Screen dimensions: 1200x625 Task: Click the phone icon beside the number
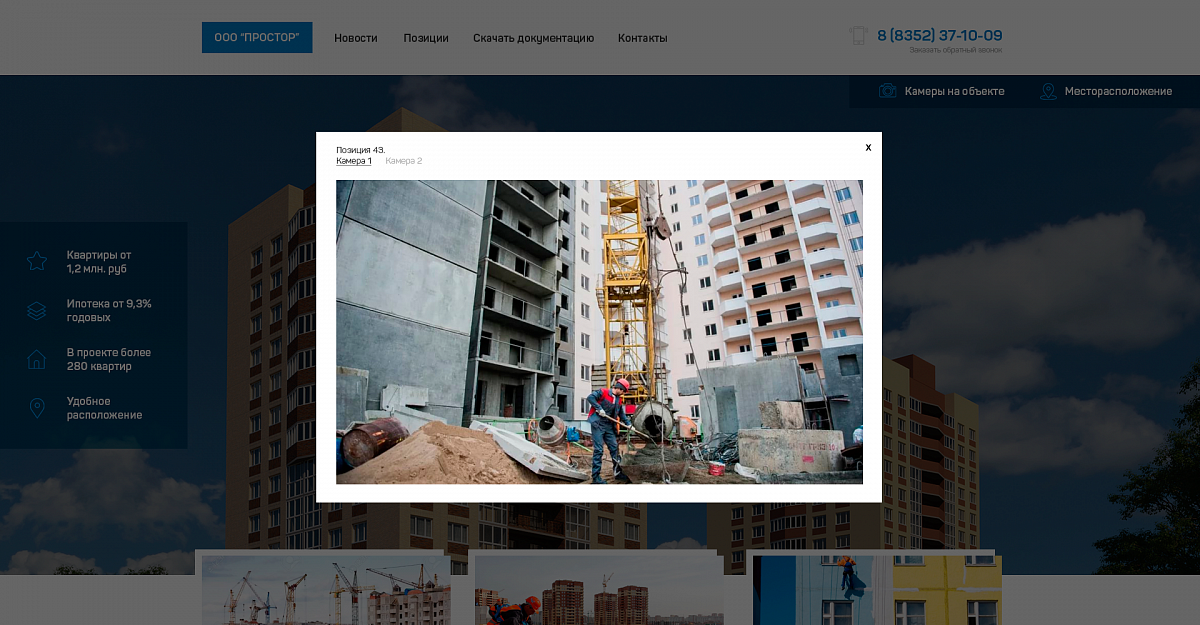tap(858, 36)
